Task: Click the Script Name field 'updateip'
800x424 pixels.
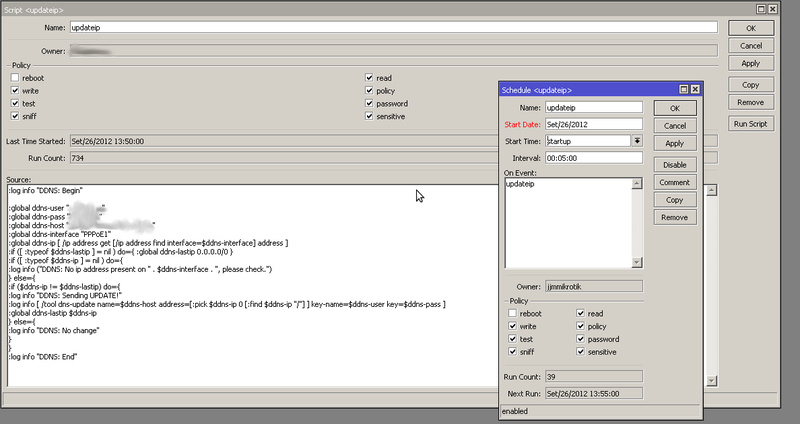Action: 393,28
